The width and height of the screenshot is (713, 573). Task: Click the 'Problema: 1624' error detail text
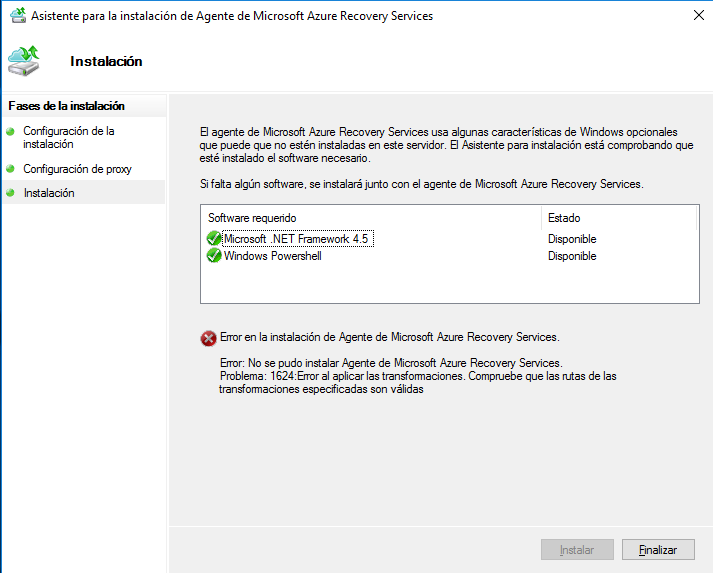pos(417,382)
